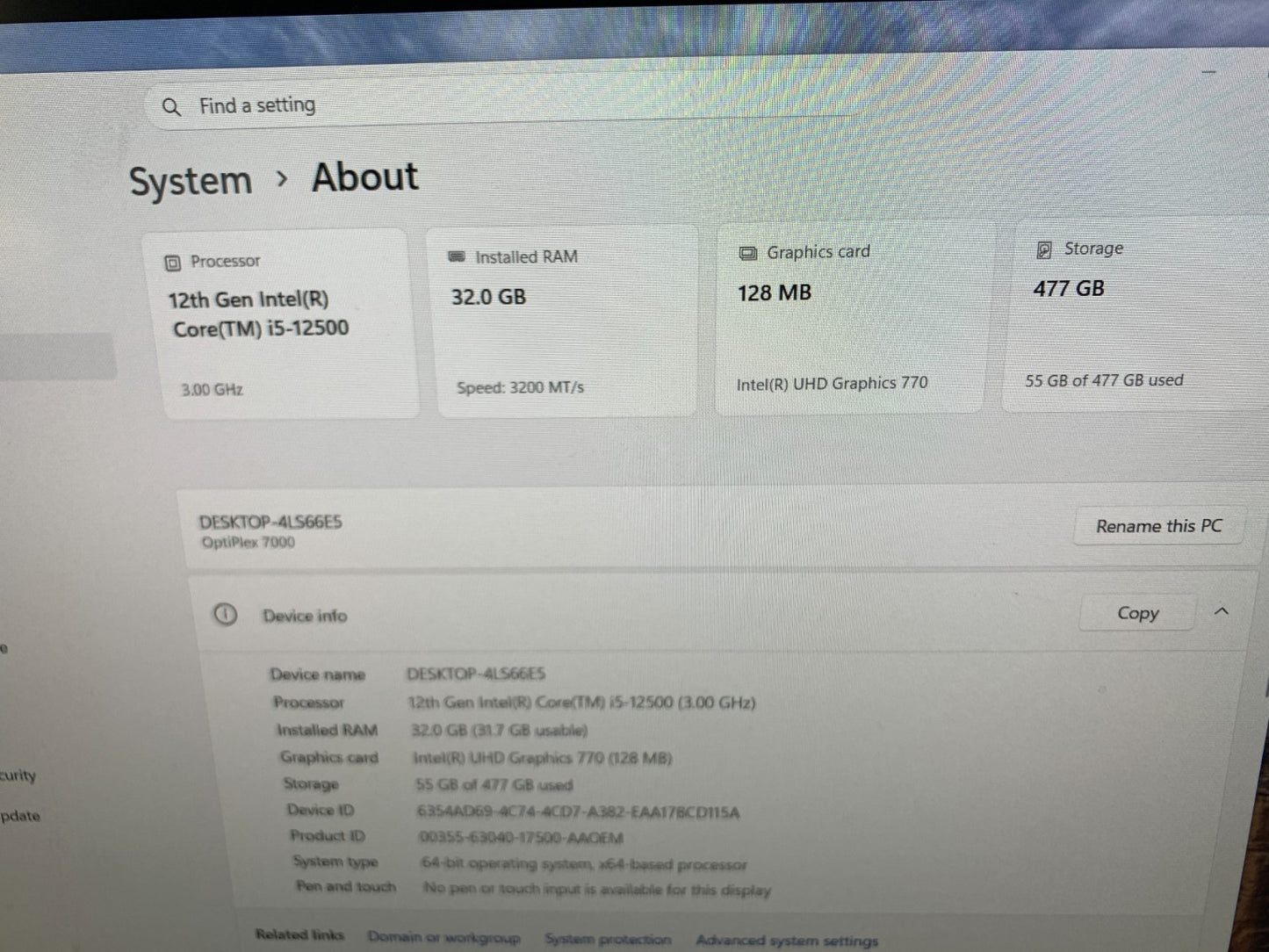Viewport: 1269px width, 952px height.
Task: Collapse the Device info section
Action: [1222, 612]
